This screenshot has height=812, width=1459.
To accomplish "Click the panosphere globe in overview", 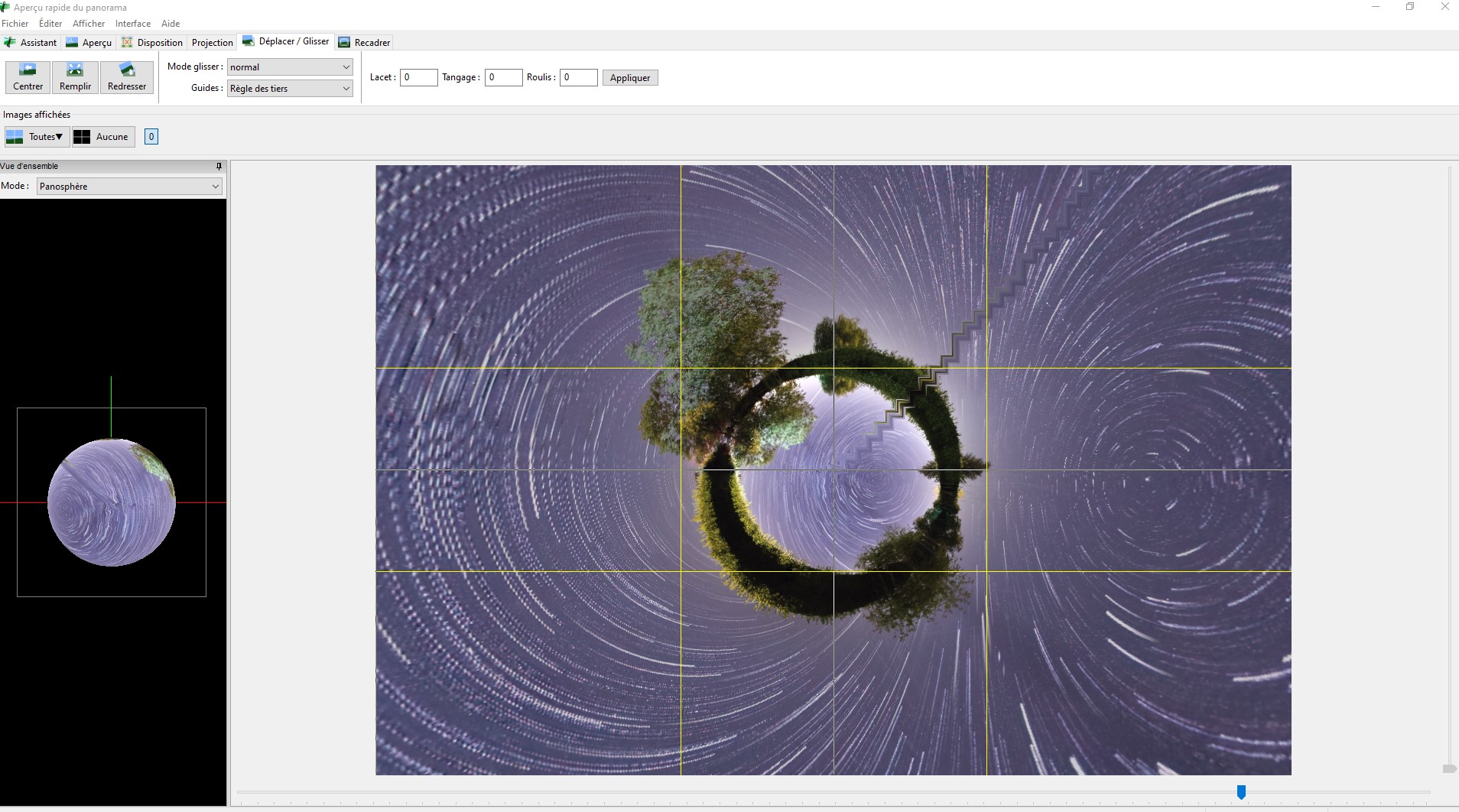I will [x=112, y=502].
